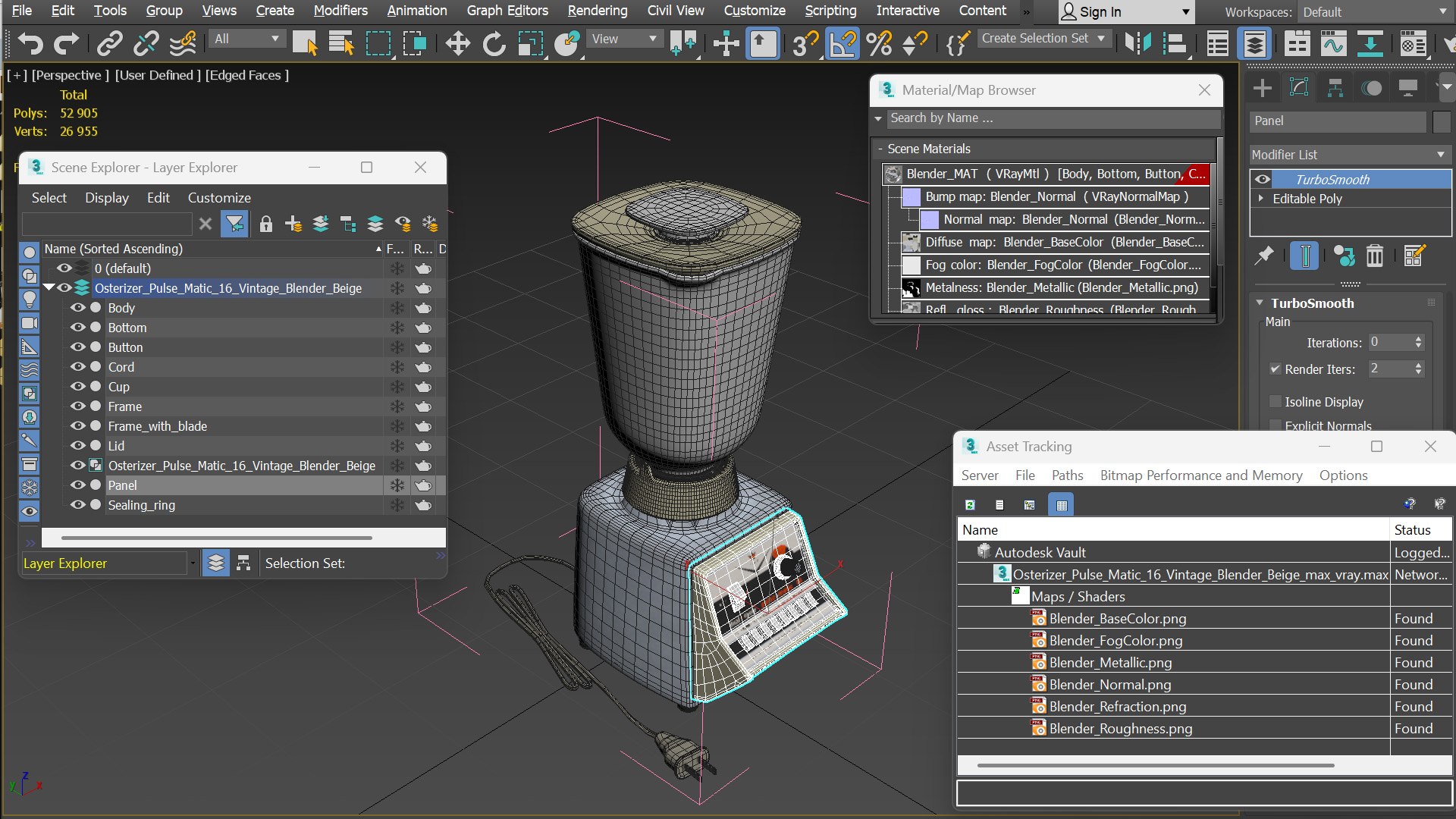Image resolution: width=1456 pixels, height=819 pixels.
Task: Open the Create tab plus icon
Action: click(1263, 88)
